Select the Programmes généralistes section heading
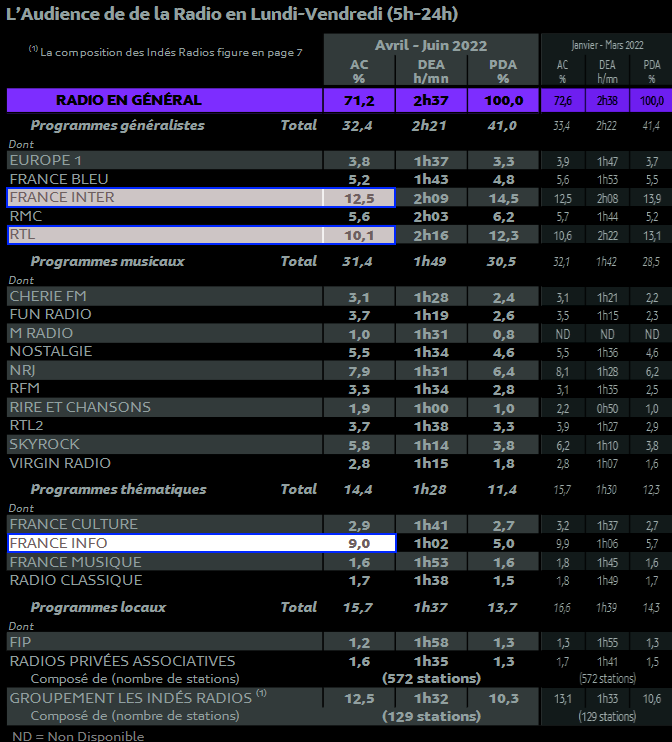Viewport: 672px width, 742px height. (x=118, y=125)
